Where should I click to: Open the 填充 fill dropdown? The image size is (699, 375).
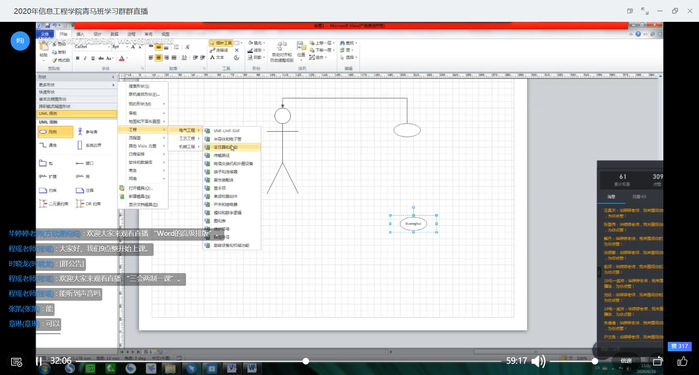257,43
